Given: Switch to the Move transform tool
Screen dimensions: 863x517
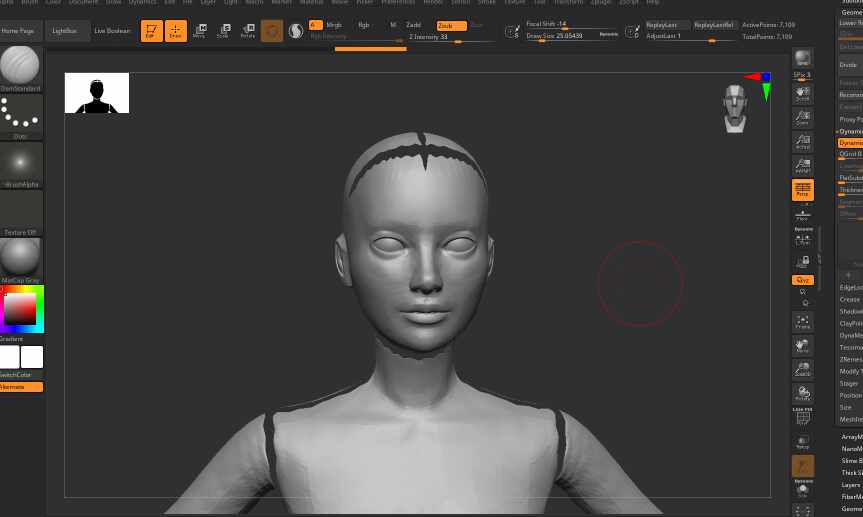Looking at the screenshot, I should coord(199,31).
